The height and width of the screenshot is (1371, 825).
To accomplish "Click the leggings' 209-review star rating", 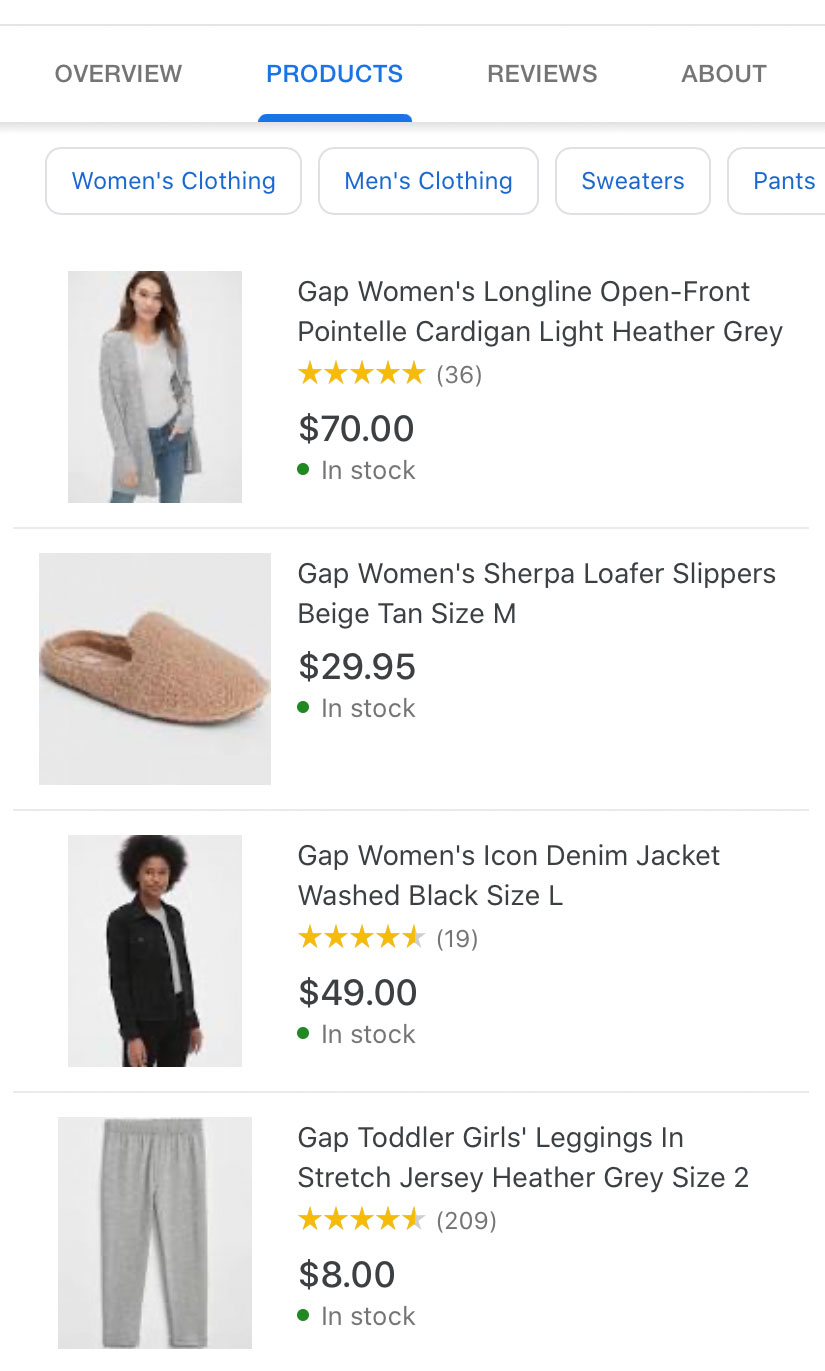I will 397,1221.
